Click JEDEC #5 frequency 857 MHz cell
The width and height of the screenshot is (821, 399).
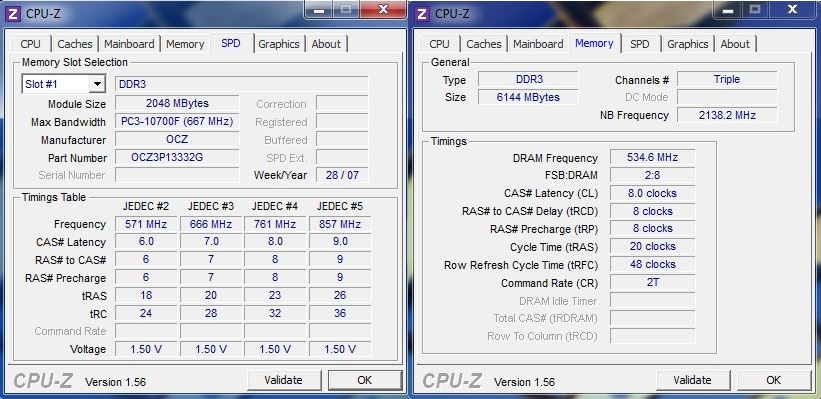click(x=340, y=224)
